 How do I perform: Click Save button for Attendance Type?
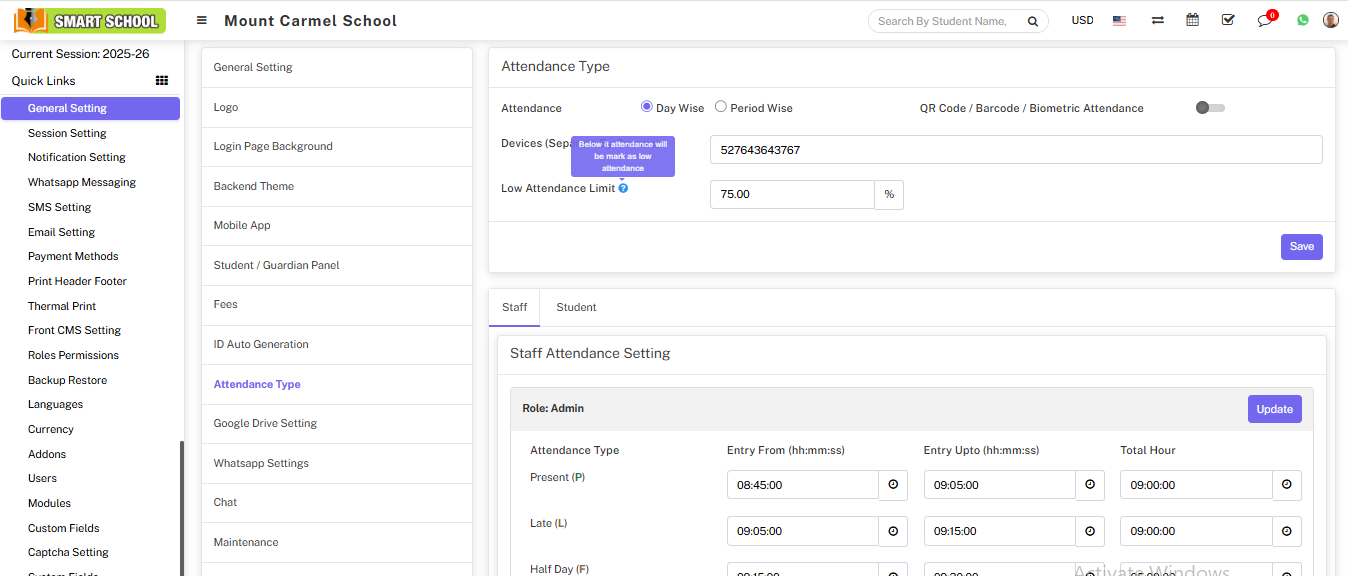pyautogui.click(x=1301, y=247)
